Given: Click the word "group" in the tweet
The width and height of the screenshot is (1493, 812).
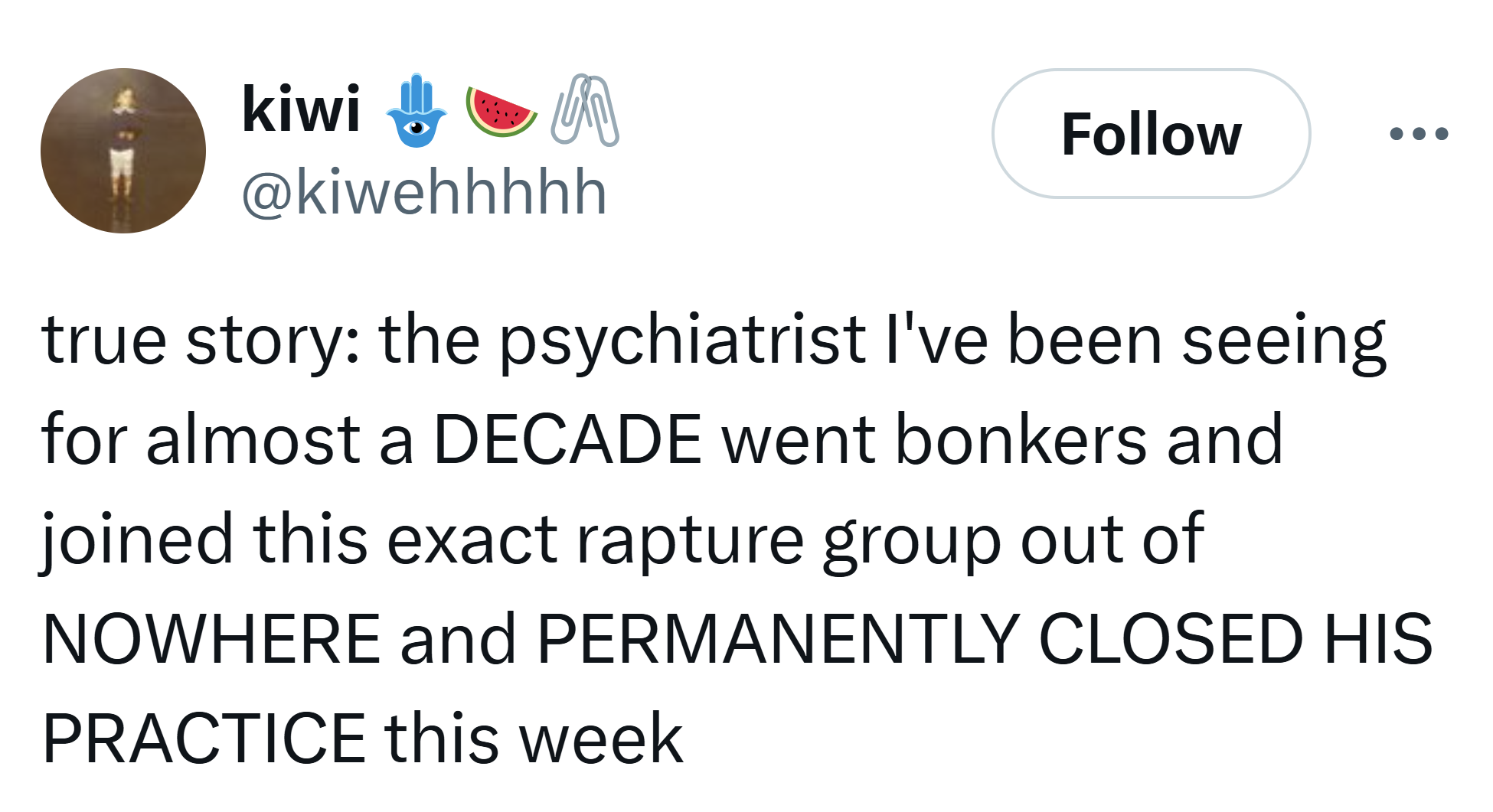Looking at the screenshot, I should (912, 542).
